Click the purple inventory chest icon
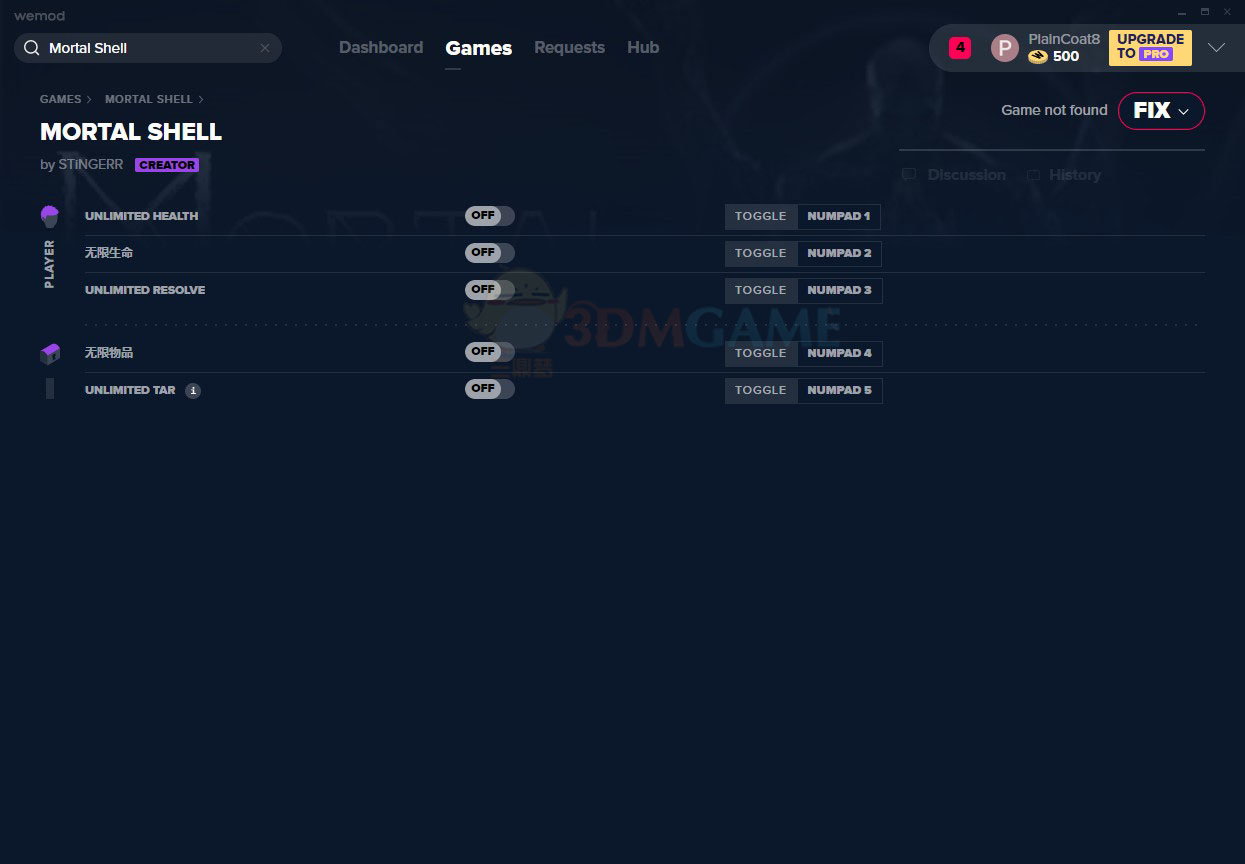Image resolution: width=1245 pixels, height=864 pixels. 50,353
